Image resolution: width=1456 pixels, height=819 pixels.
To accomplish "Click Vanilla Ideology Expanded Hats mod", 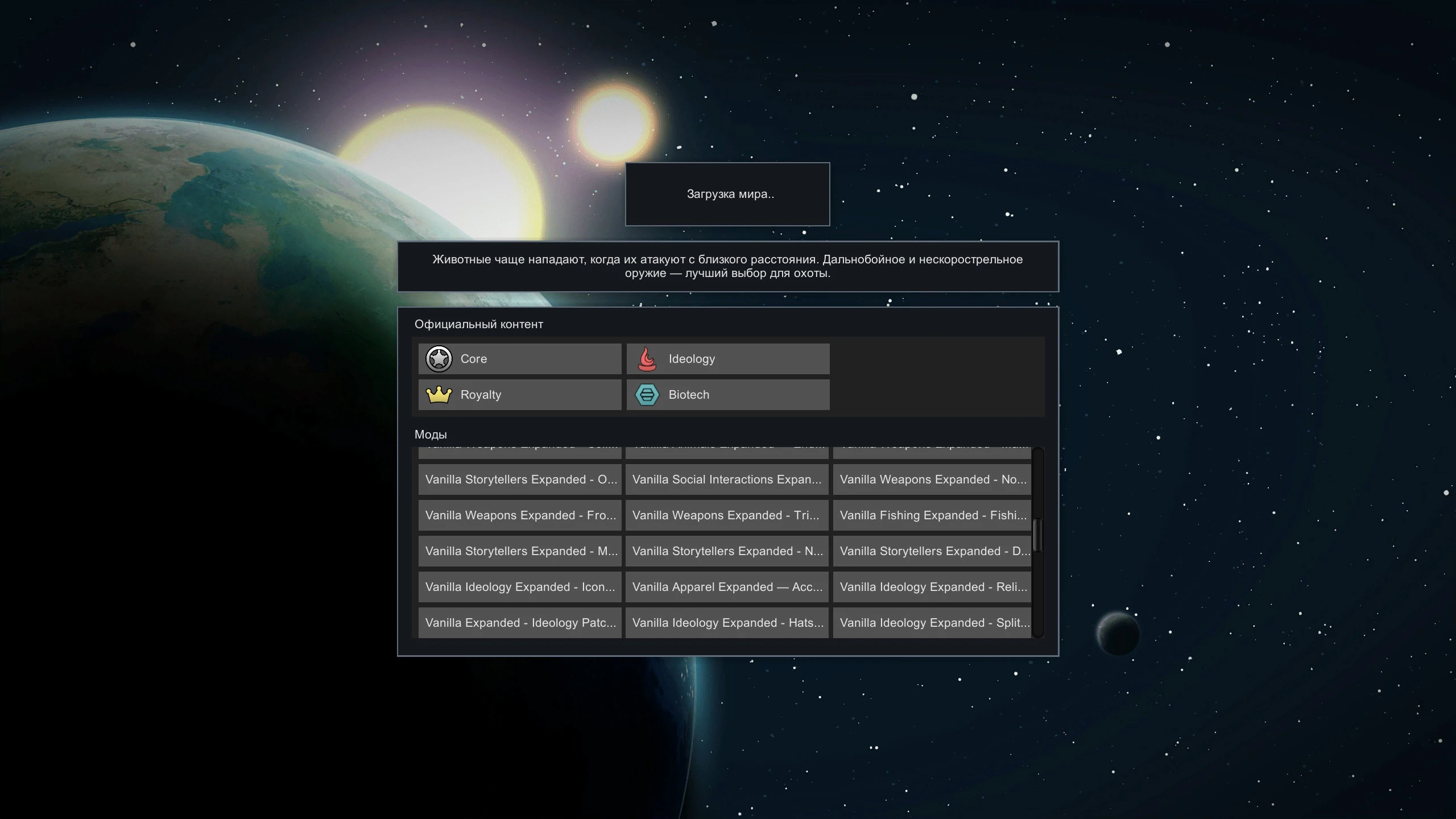I will [727, 623].
